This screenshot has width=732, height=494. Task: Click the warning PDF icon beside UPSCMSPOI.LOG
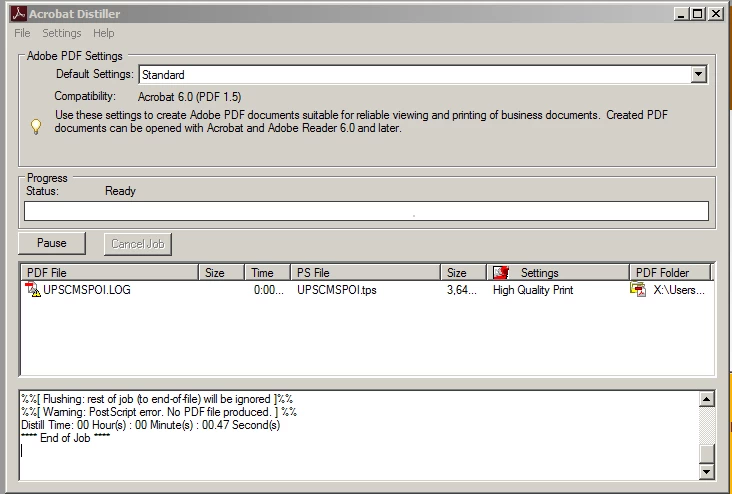pos(33,289)
